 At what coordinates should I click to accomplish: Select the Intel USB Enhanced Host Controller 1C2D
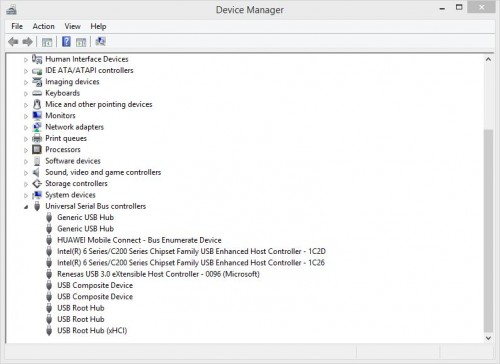pos(191,251)
